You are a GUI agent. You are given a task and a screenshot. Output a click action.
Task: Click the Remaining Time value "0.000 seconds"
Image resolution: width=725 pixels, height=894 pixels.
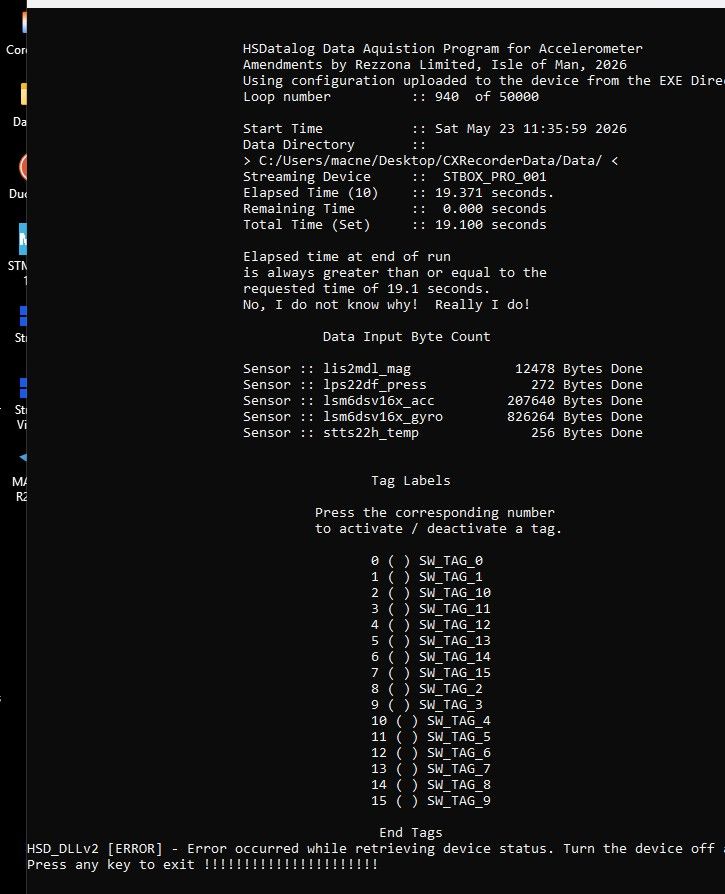point(495,209)
